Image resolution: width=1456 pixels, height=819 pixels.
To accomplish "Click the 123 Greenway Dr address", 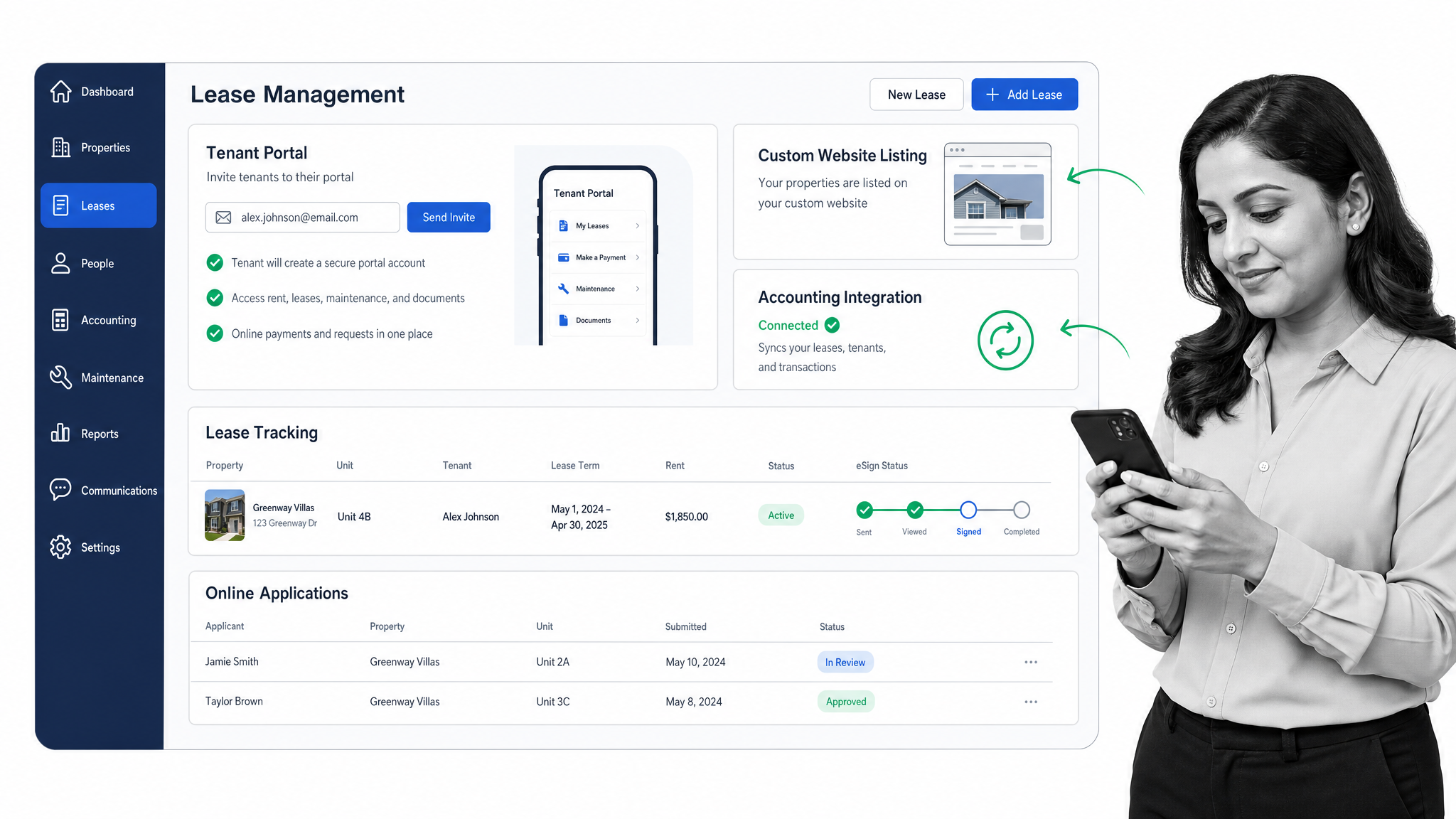I will point(285,523).
